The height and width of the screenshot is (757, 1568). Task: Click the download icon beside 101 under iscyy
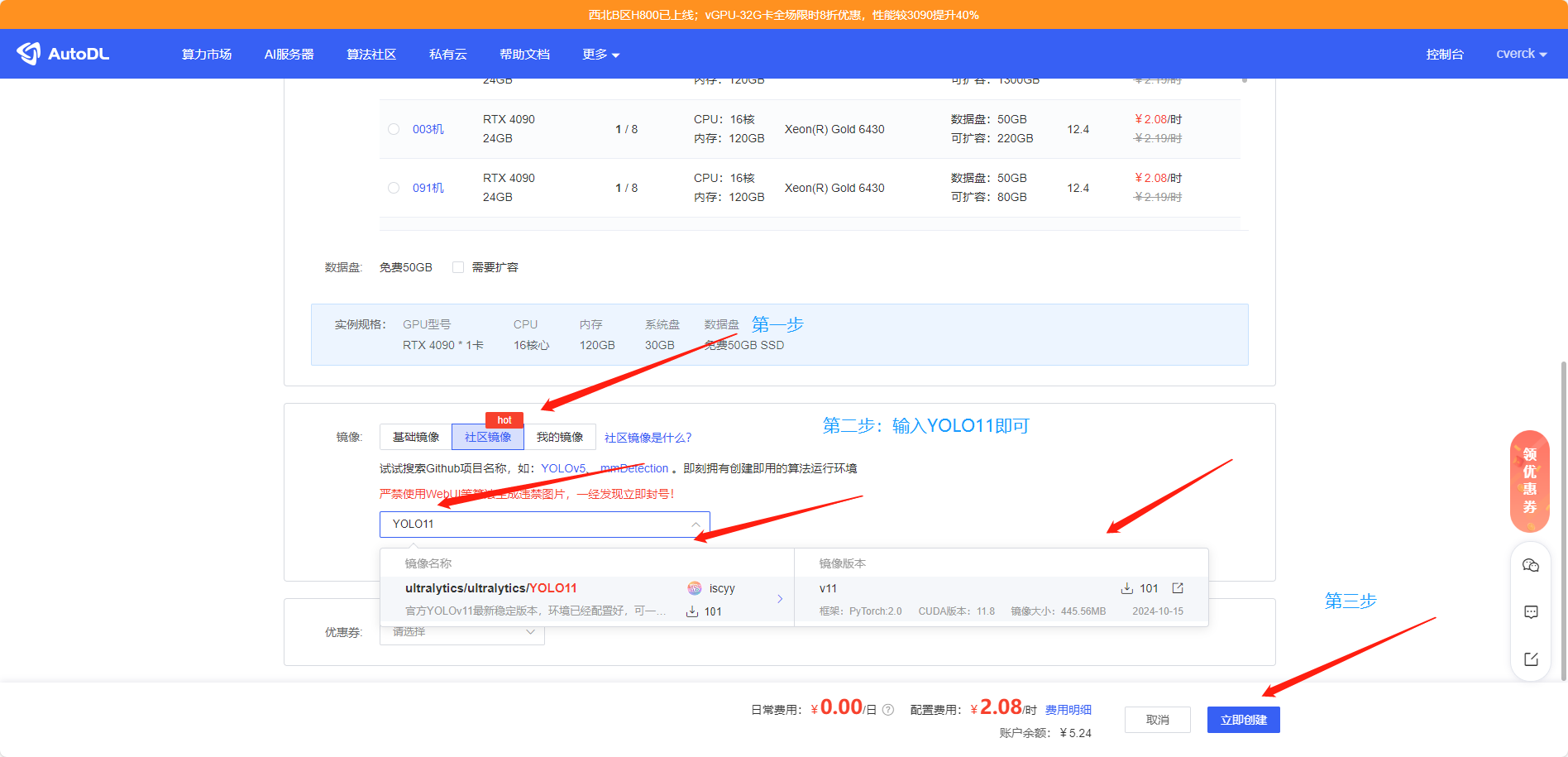[692, 611]
